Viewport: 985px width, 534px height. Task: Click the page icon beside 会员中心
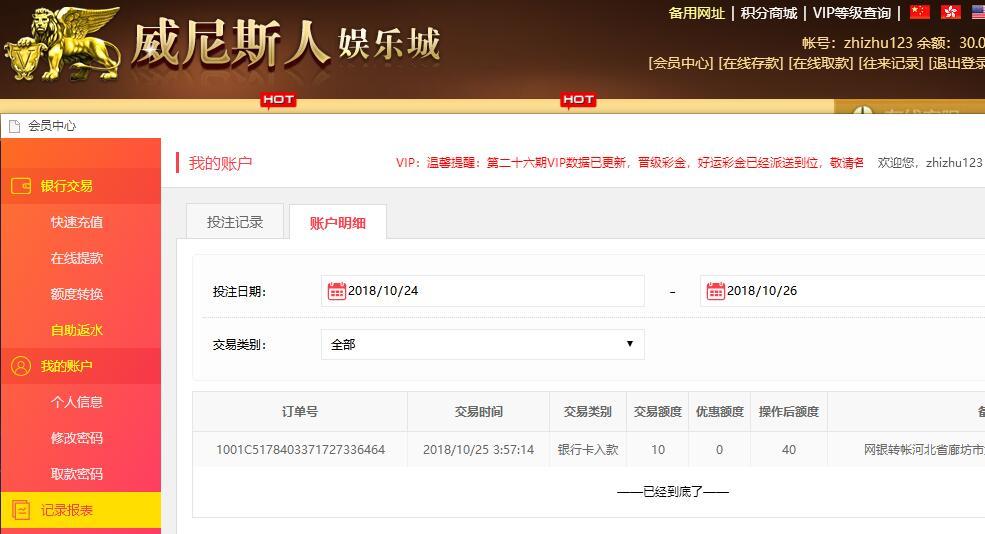point(14,126)
